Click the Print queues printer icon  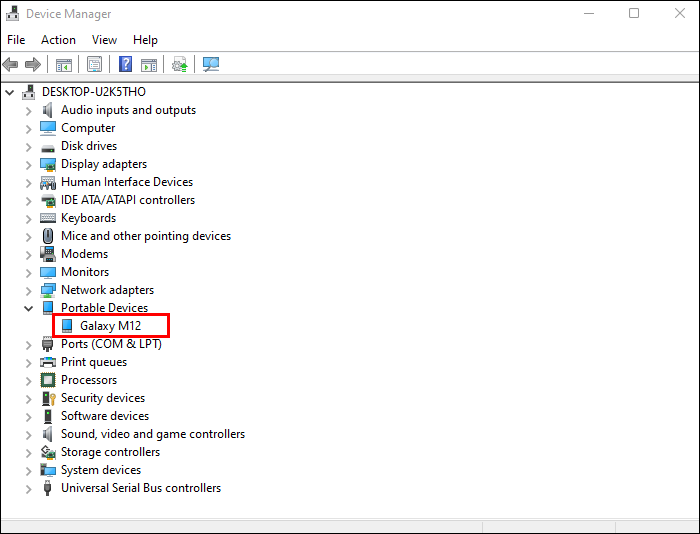click(x=48, y=362)
